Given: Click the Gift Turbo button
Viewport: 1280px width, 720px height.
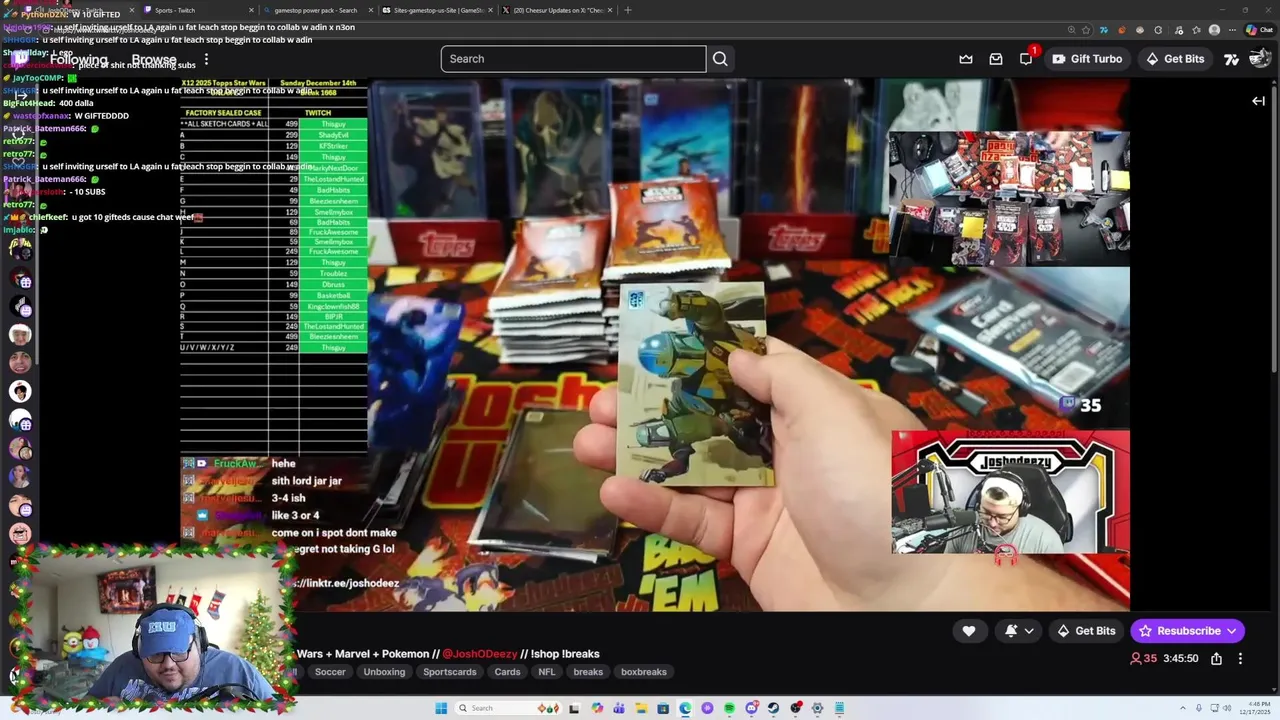Looking at the screenshot, I should point(1087,59).
